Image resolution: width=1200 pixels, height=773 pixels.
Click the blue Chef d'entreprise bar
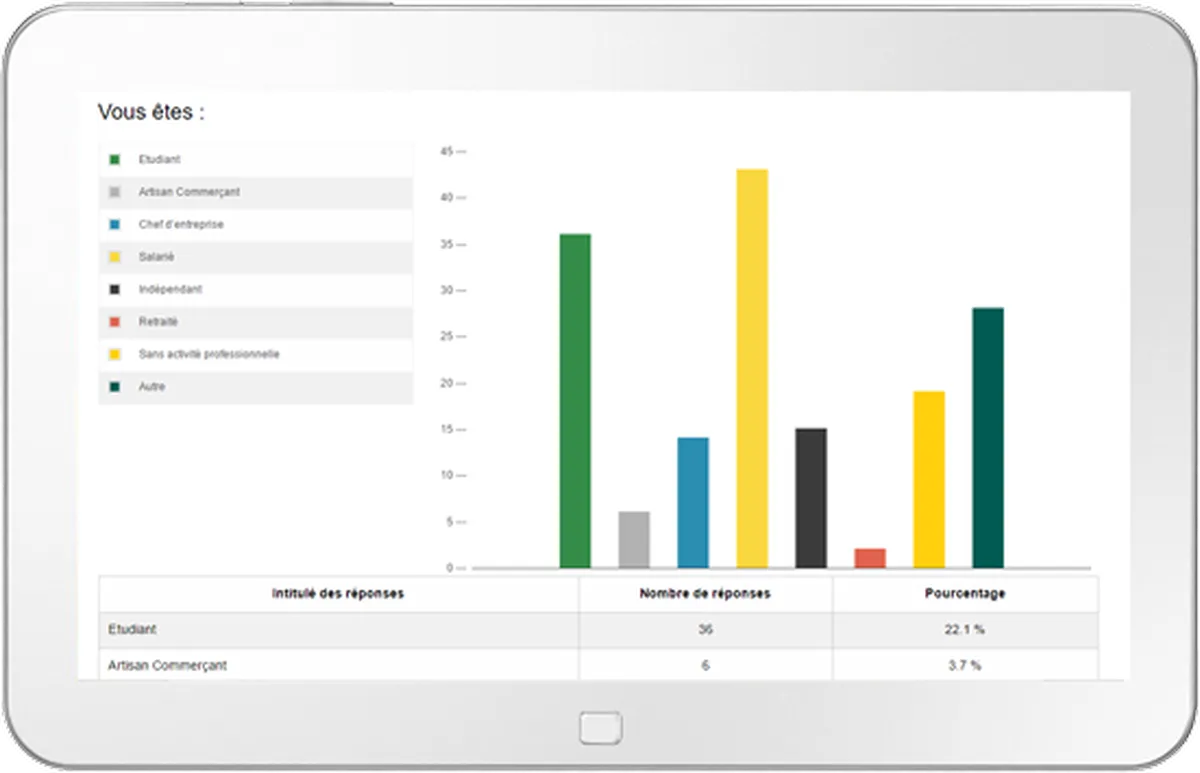coord(693,503)
